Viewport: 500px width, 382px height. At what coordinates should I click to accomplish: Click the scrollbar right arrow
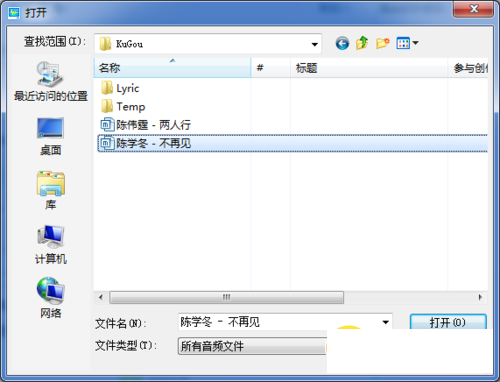[x=480, y=297]
